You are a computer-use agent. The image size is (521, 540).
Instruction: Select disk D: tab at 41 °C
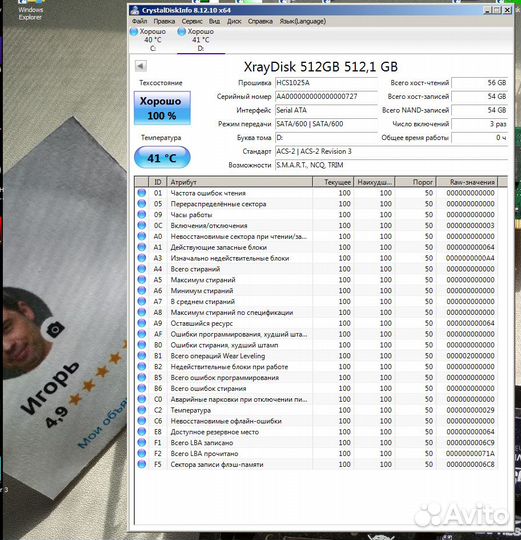tap(200, 40)
